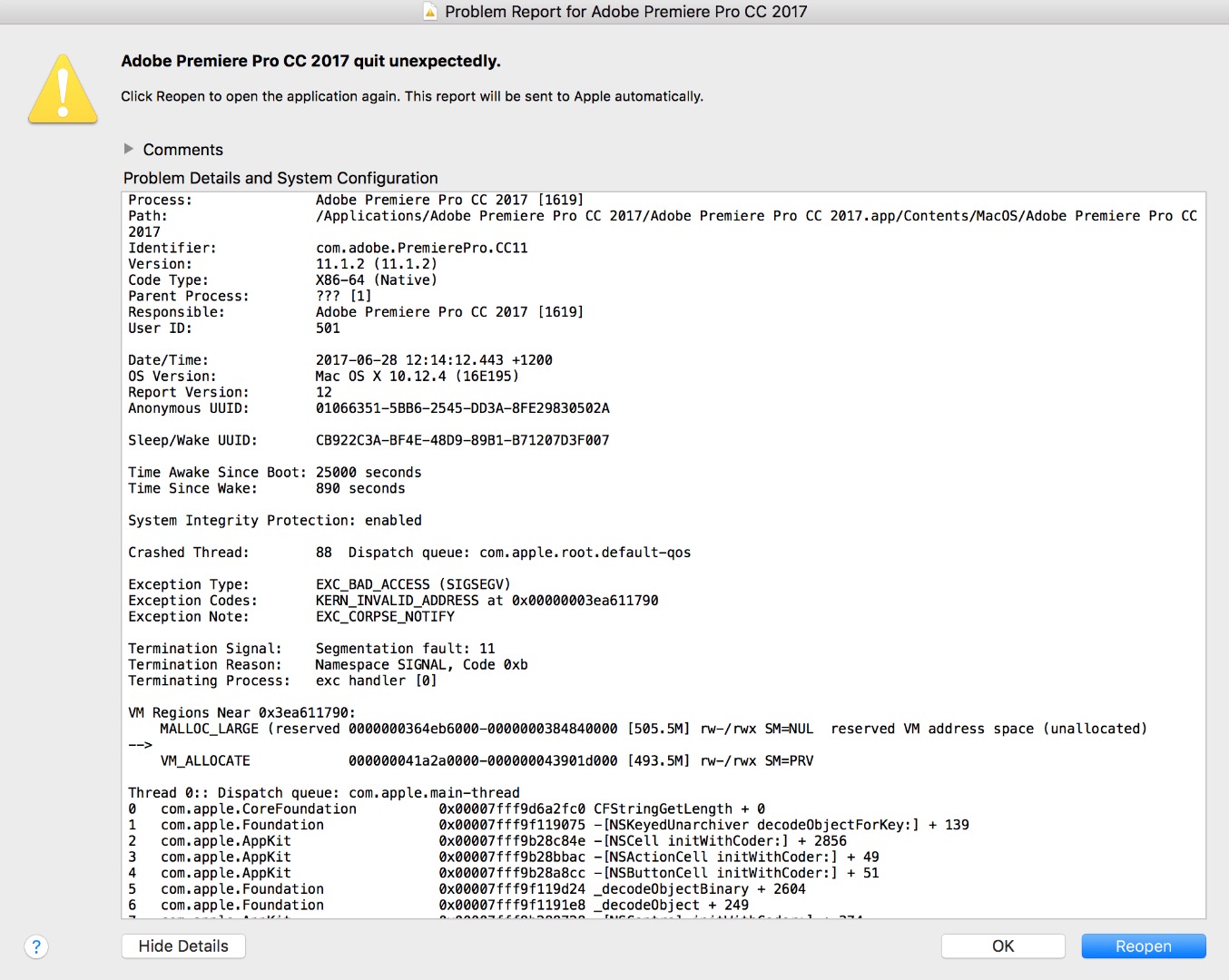The height and width of the screenshot is (980, 1229).
Task: Click the 'Comments' label
Action: tap(182, 150)
